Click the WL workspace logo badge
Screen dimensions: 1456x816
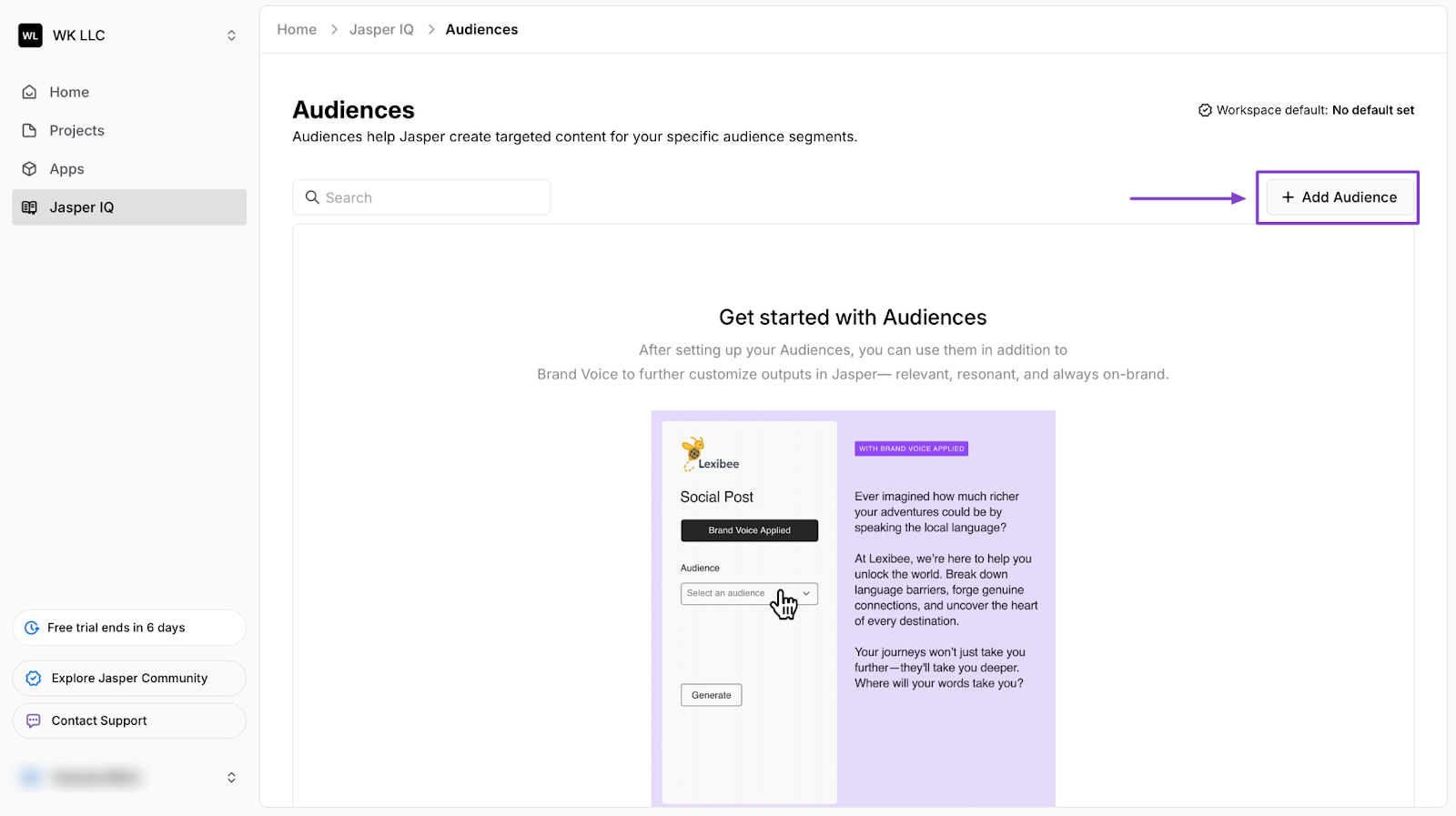tap(30, 35)
